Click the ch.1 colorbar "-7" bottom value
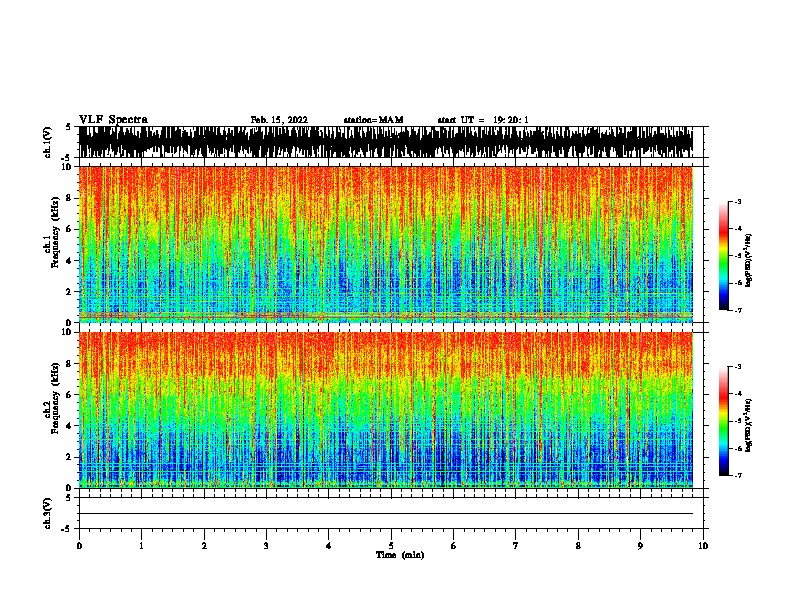 click(738, 310)
